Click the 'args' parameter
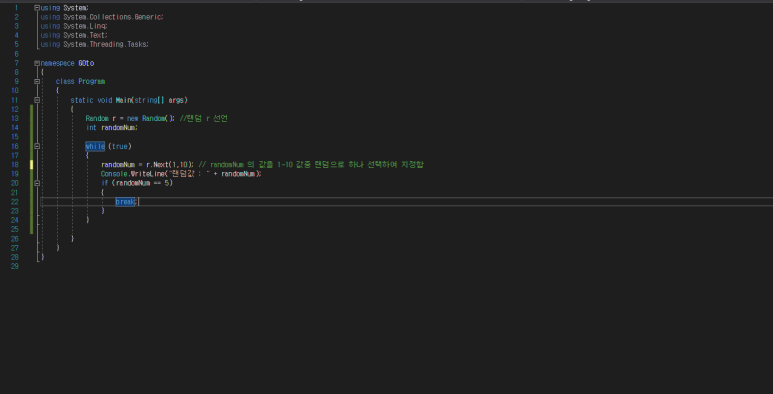The width and height of the screenshot is (773, 394). click(176, 100)
